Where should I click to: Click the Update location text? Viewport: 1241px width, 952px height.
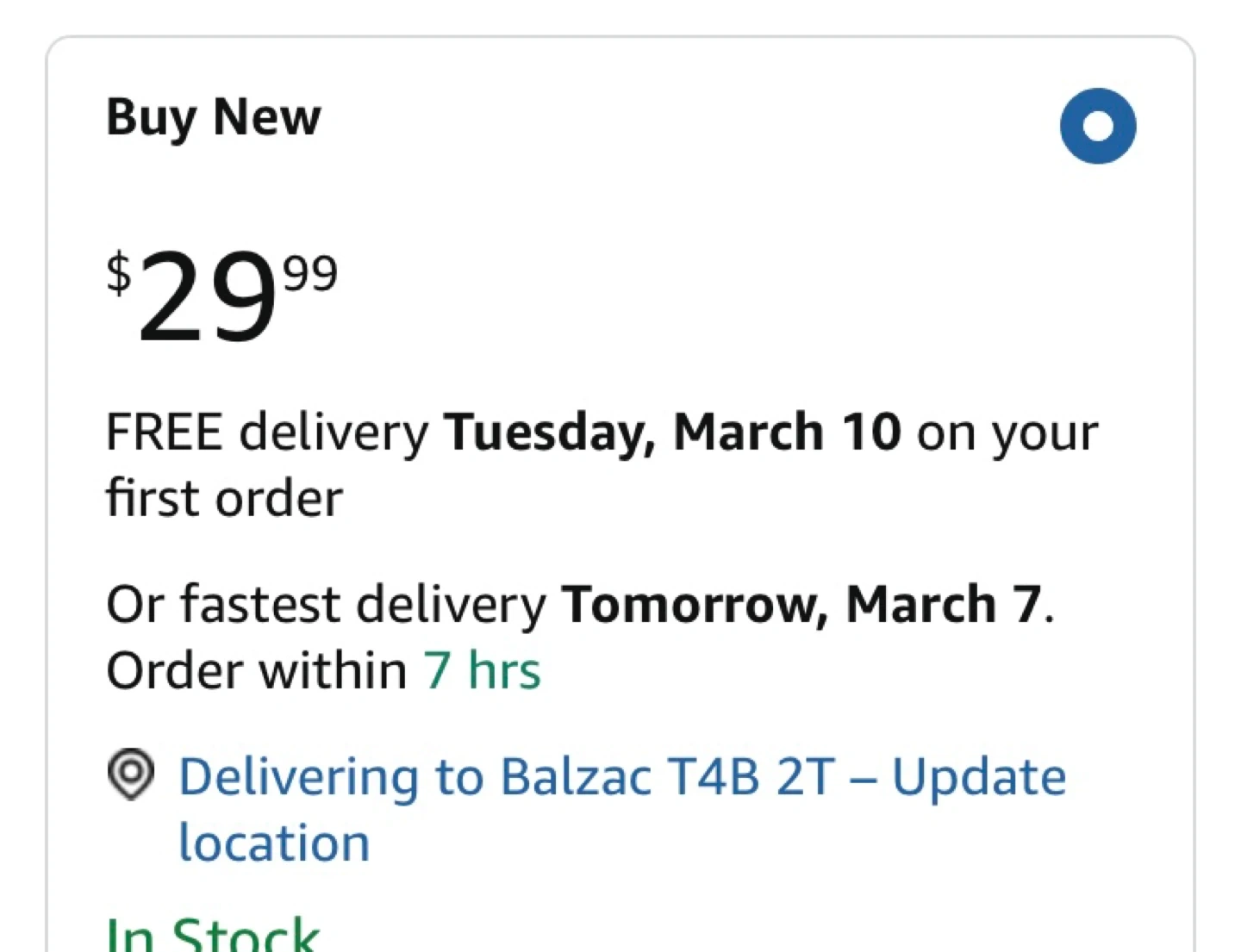(978, 777)
